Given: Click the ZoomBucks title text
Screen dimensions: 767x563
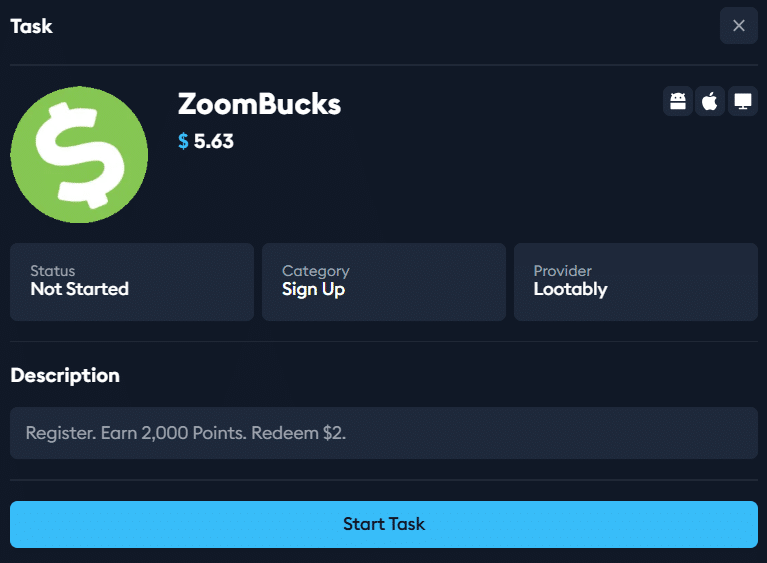Looking at the screenshot, I should coord(259,104).
